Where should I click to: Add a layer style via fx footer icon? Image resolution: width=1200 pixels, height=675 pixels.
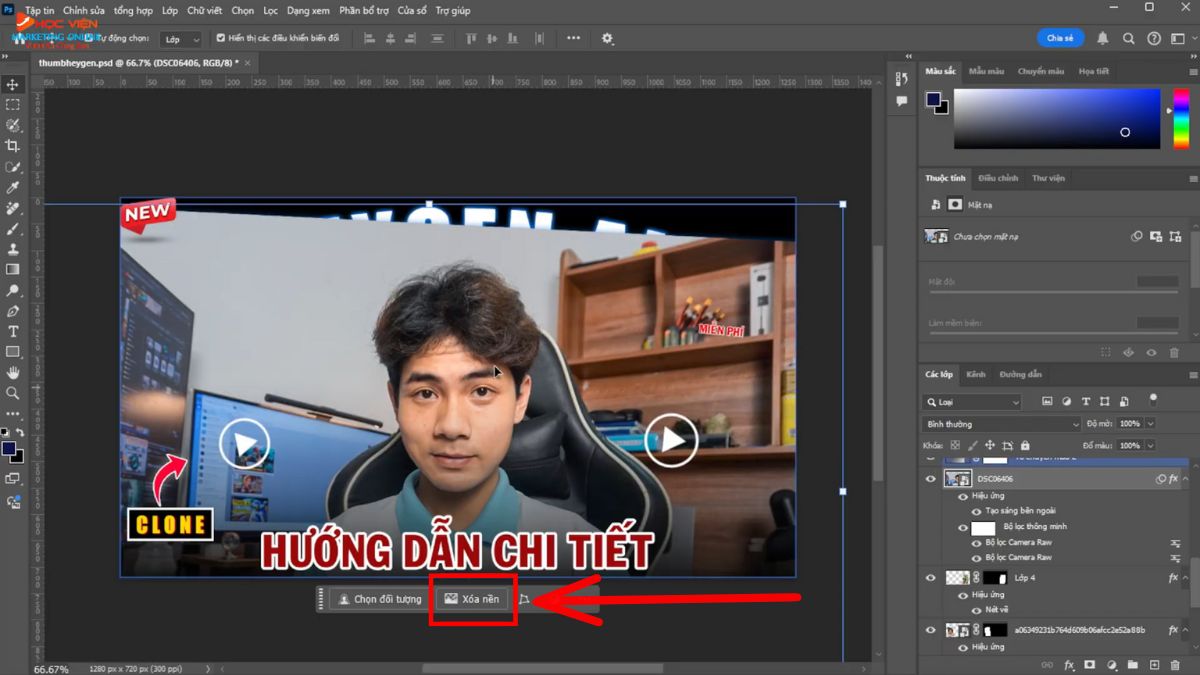pyautogui.click(x=1068, y=664)
